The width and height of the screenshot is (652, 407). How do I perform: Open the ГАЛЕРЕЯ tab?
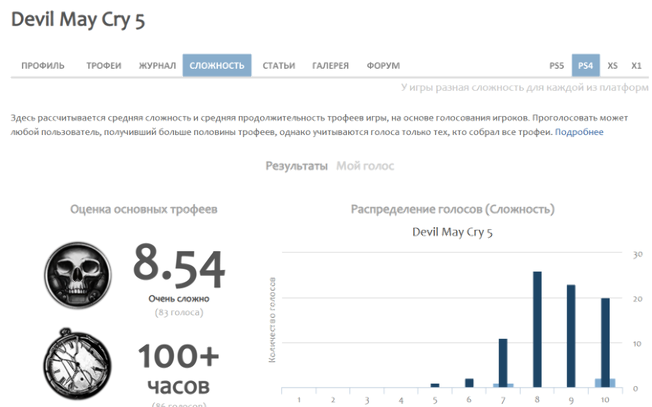click(330, 66)
